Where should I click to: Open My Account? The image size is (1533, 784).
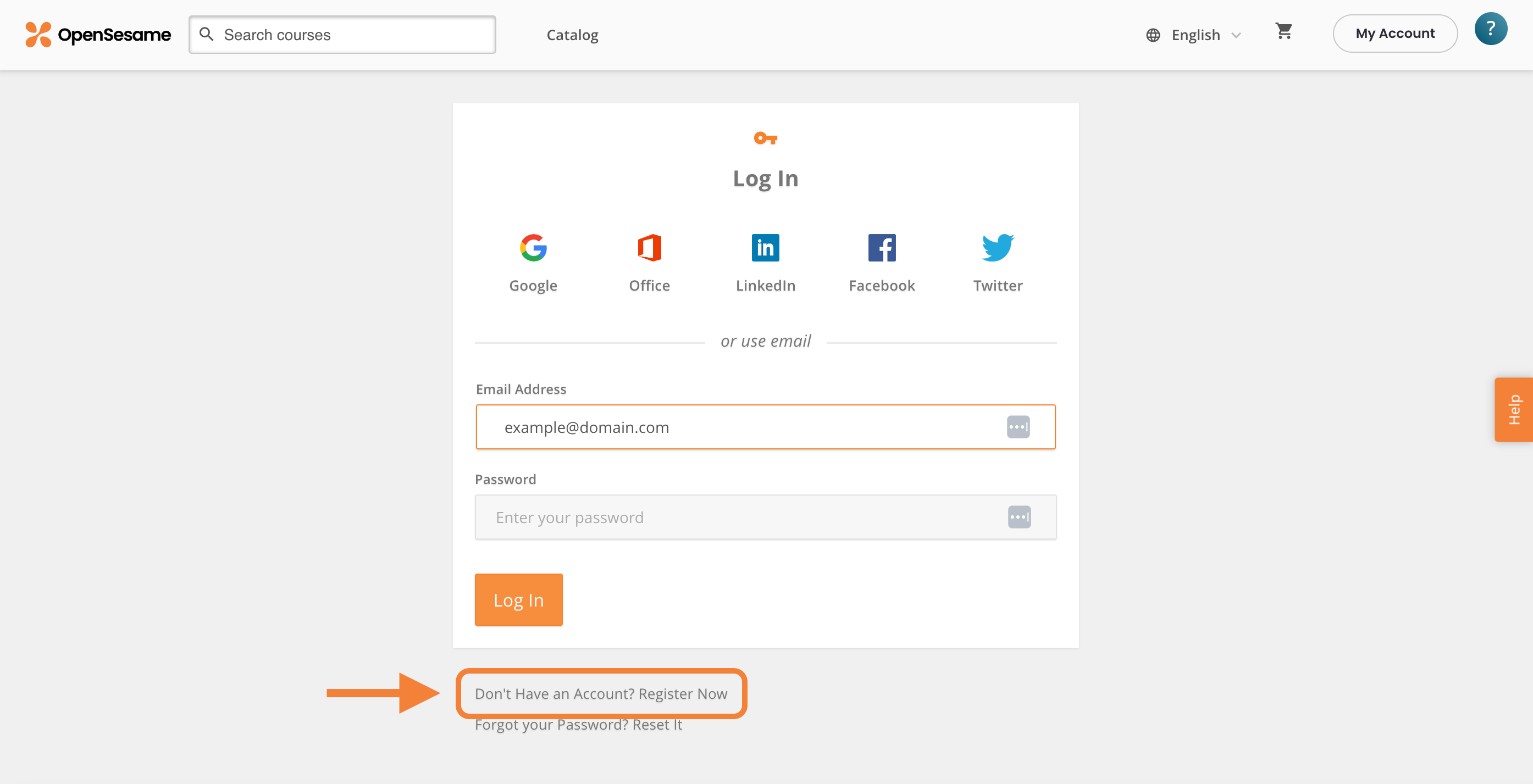coord(1395,34)
